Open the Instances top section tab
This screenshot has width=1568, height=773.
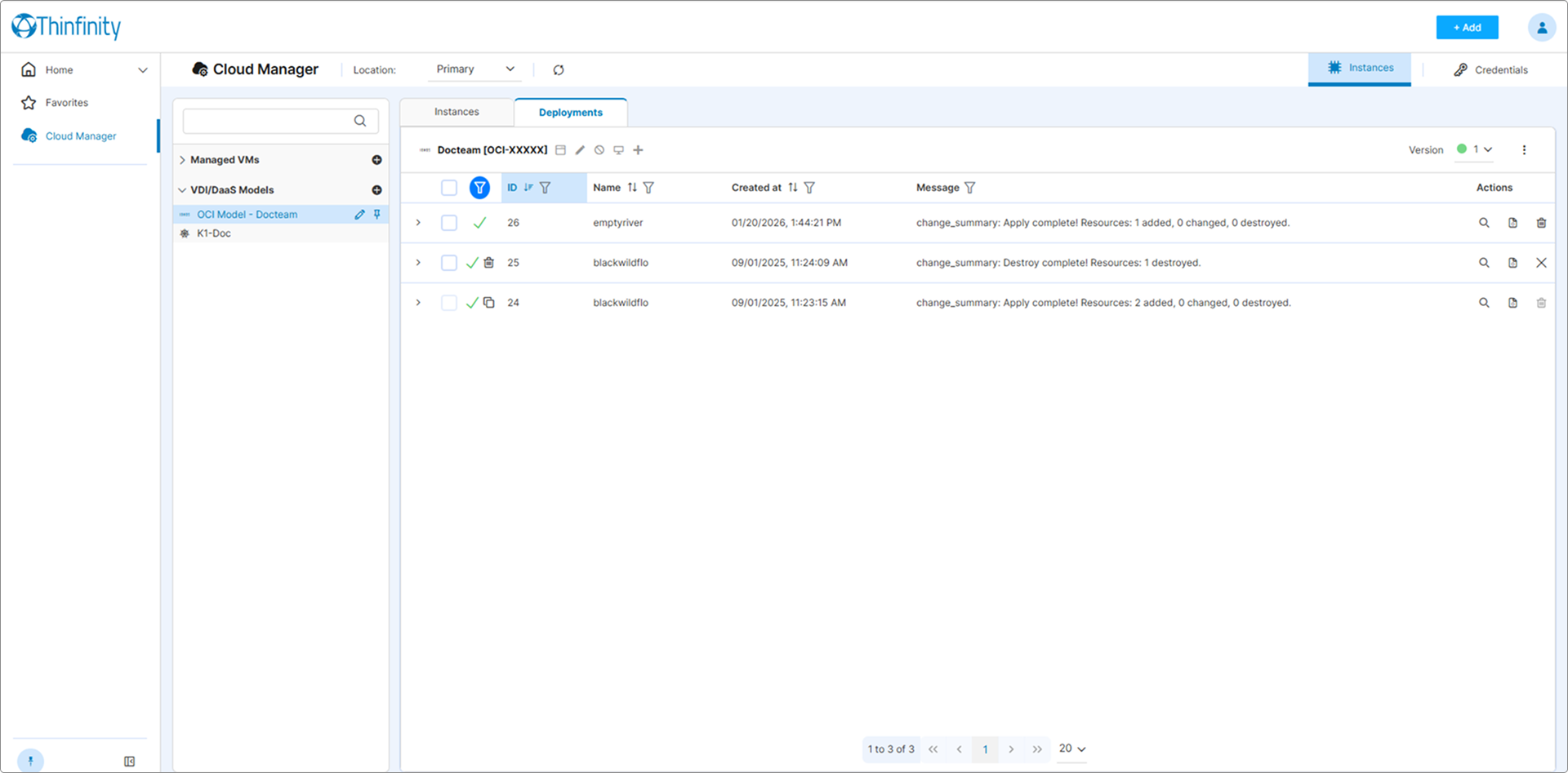(1360, 68)
